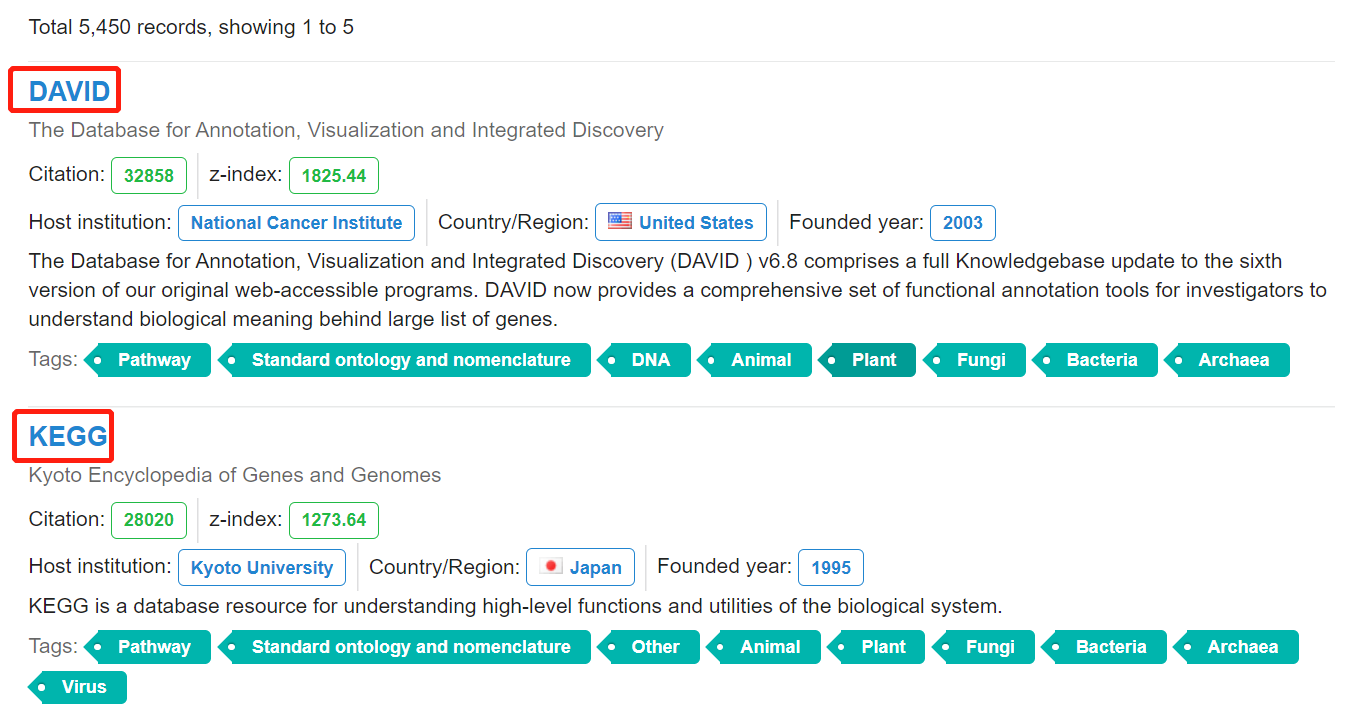Select Standard ontology and nomenclature tag under KEGG

point(404,647)
